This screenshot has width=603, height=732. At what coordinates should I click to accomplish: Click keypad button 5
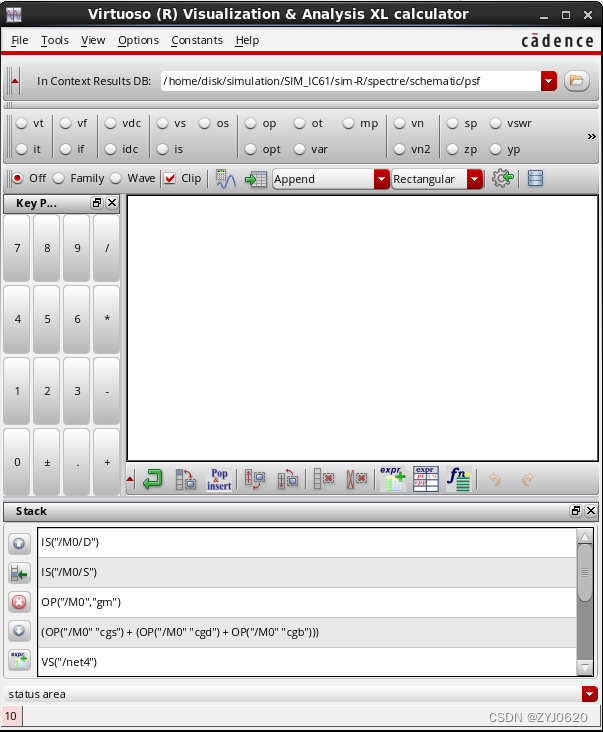[47, 319]
